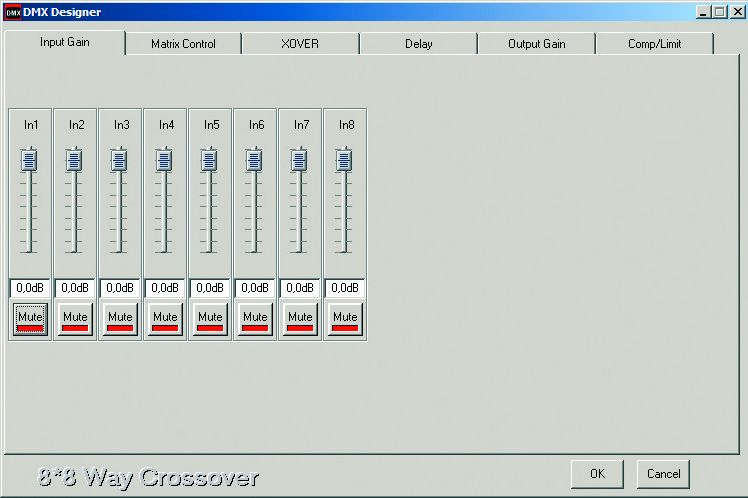Viewport: 748px width, 498px height.
Task: Click the In4 gain fader handle
Action: click(x=164, y=160)
